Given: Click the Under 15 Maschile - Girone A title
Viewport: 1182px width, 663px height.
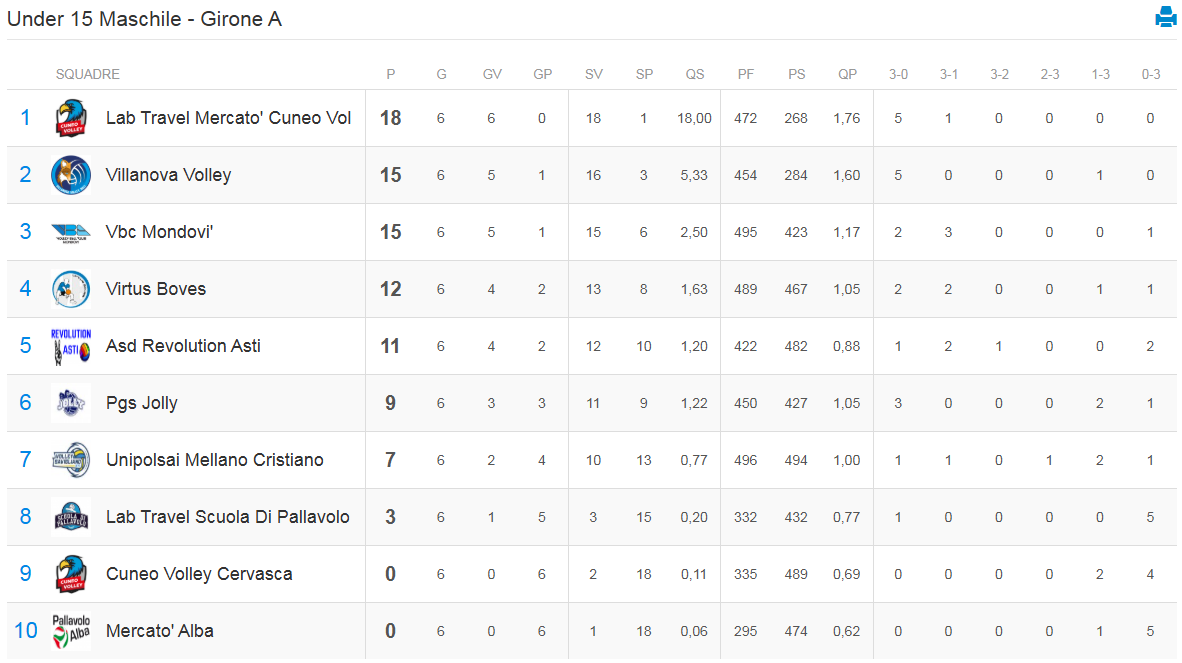Looking at the screenshot, I should pyautogui.click(x=144, y=19).
